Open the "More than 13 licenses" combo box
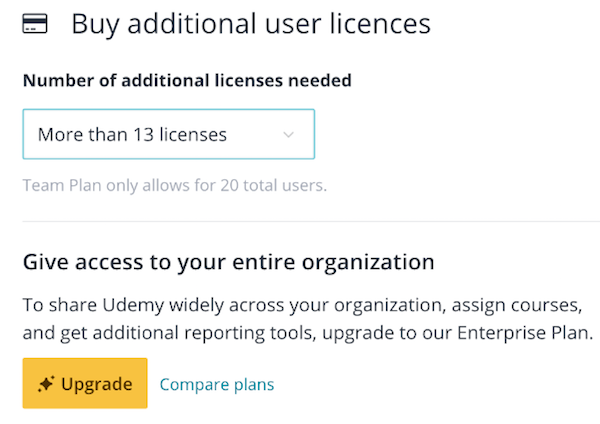 pyautogui.click(x=168, y=134)
